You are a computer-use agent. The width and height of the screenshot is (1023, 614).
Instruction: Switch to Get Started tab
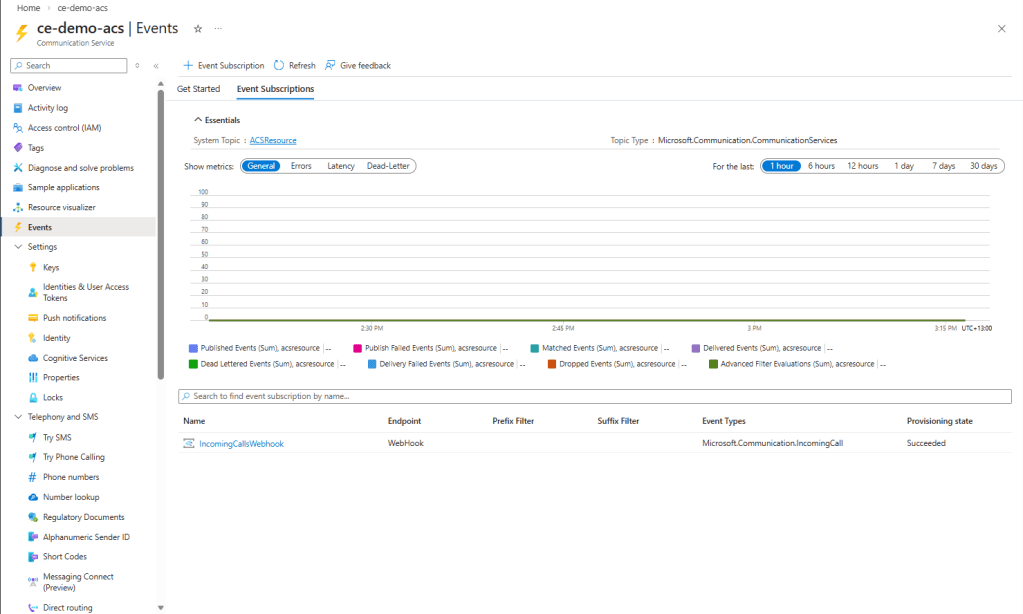(198, 89)
